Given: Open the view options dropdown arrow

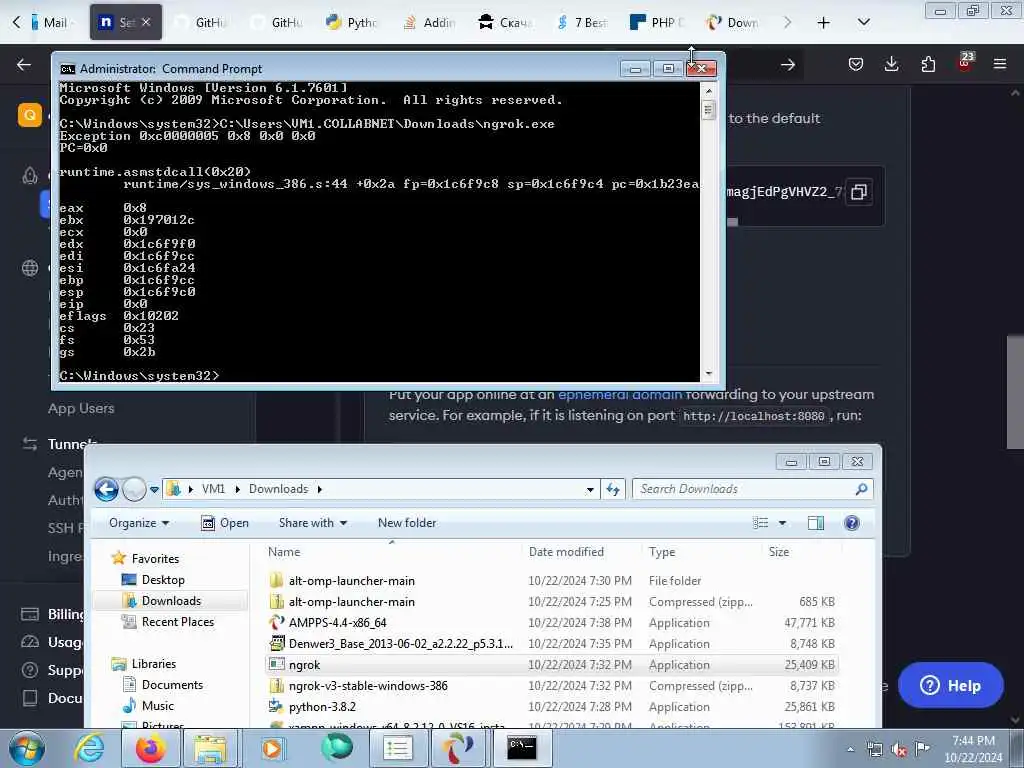Looking at the screenshot, I should click(x=782, y=523).
